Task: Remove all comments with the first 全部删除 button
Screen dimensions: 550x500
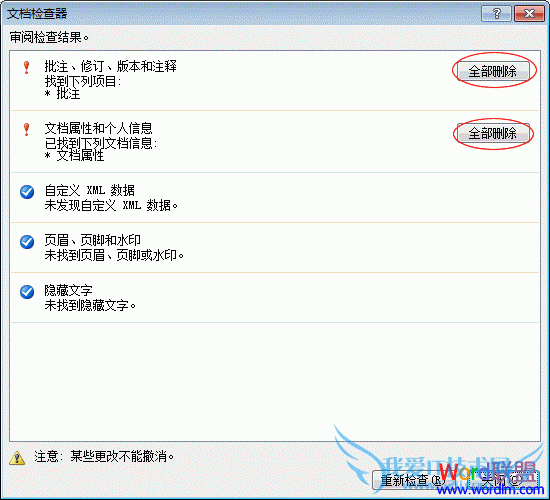Action: (493, 72)
